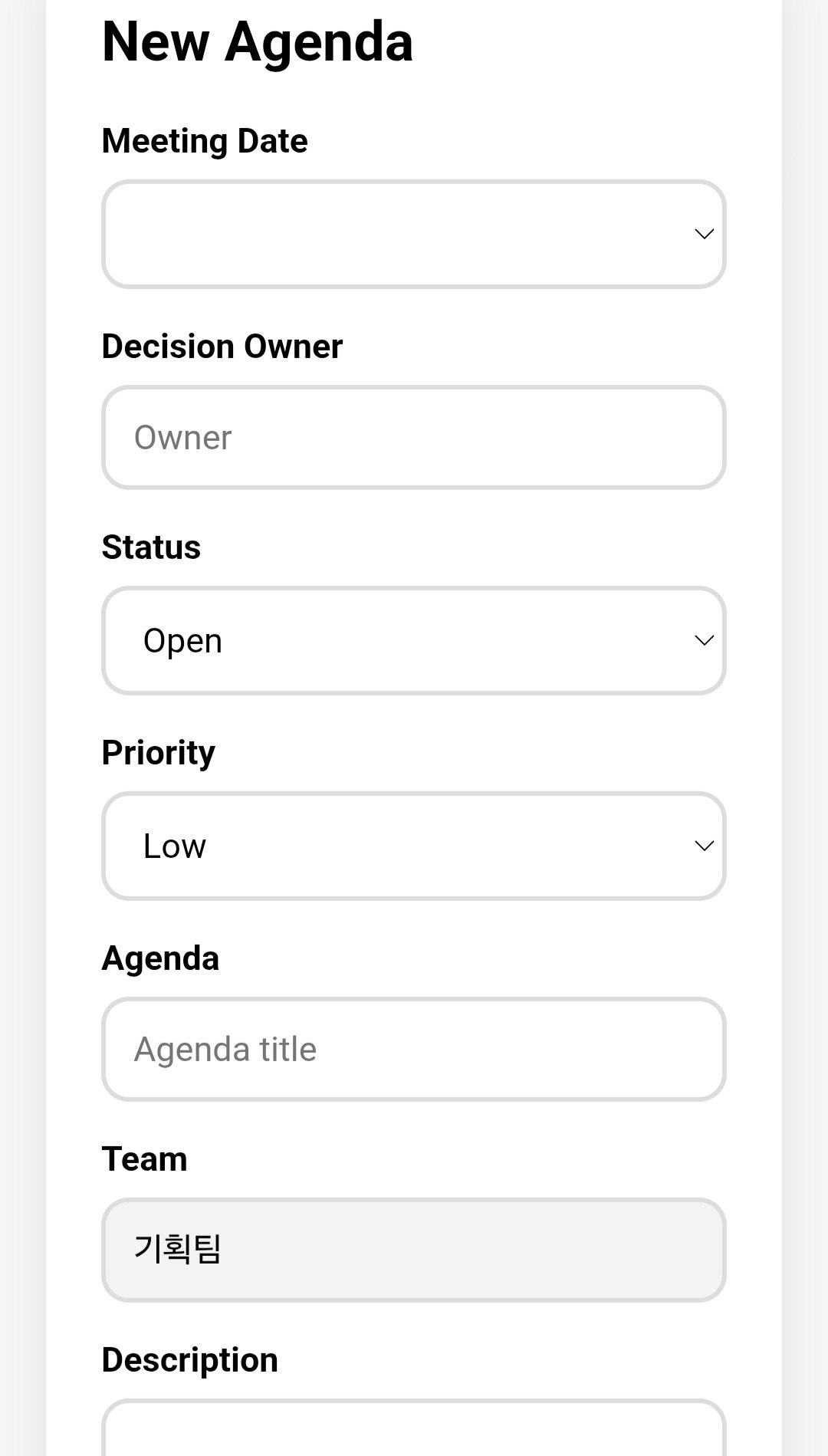Expand the Status dropdown showing Open
828x1456 pixels.
tap(414, 640)
